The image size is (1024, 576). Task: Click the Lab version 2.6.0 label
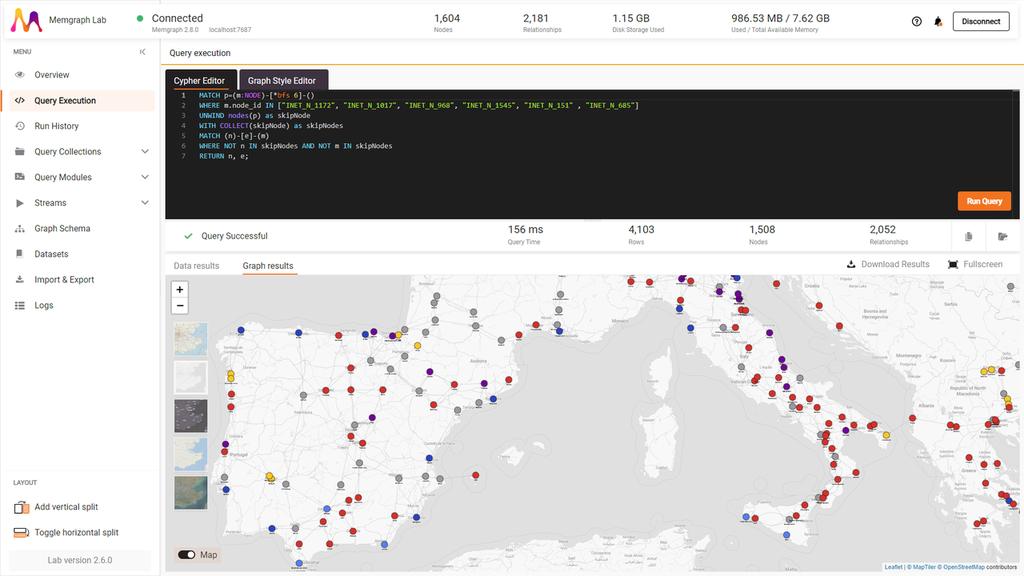(80, 560)
